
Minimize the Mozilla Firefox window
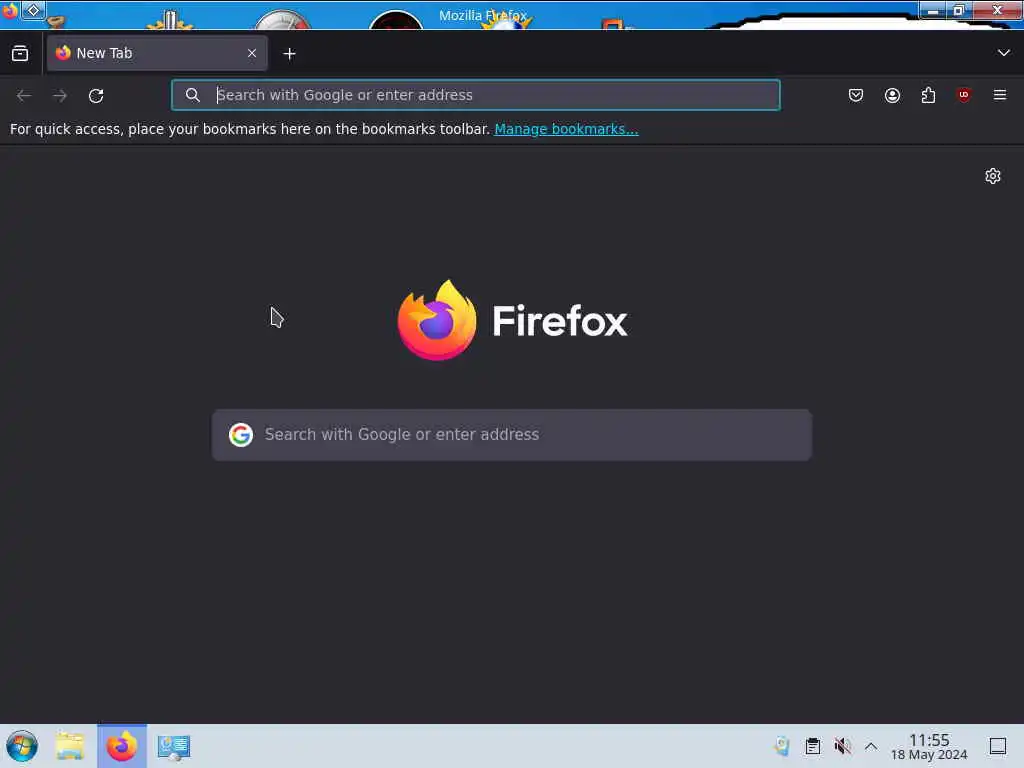tap(933, 10)
